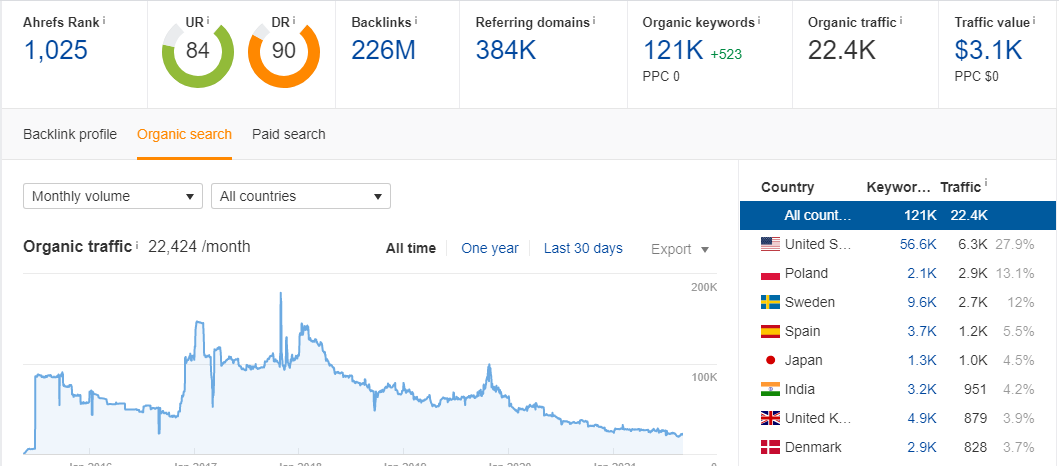Open 1.3K keywords for Japan
The width and height of the screenshot is (1059, 466).
[x=922, y=360]
